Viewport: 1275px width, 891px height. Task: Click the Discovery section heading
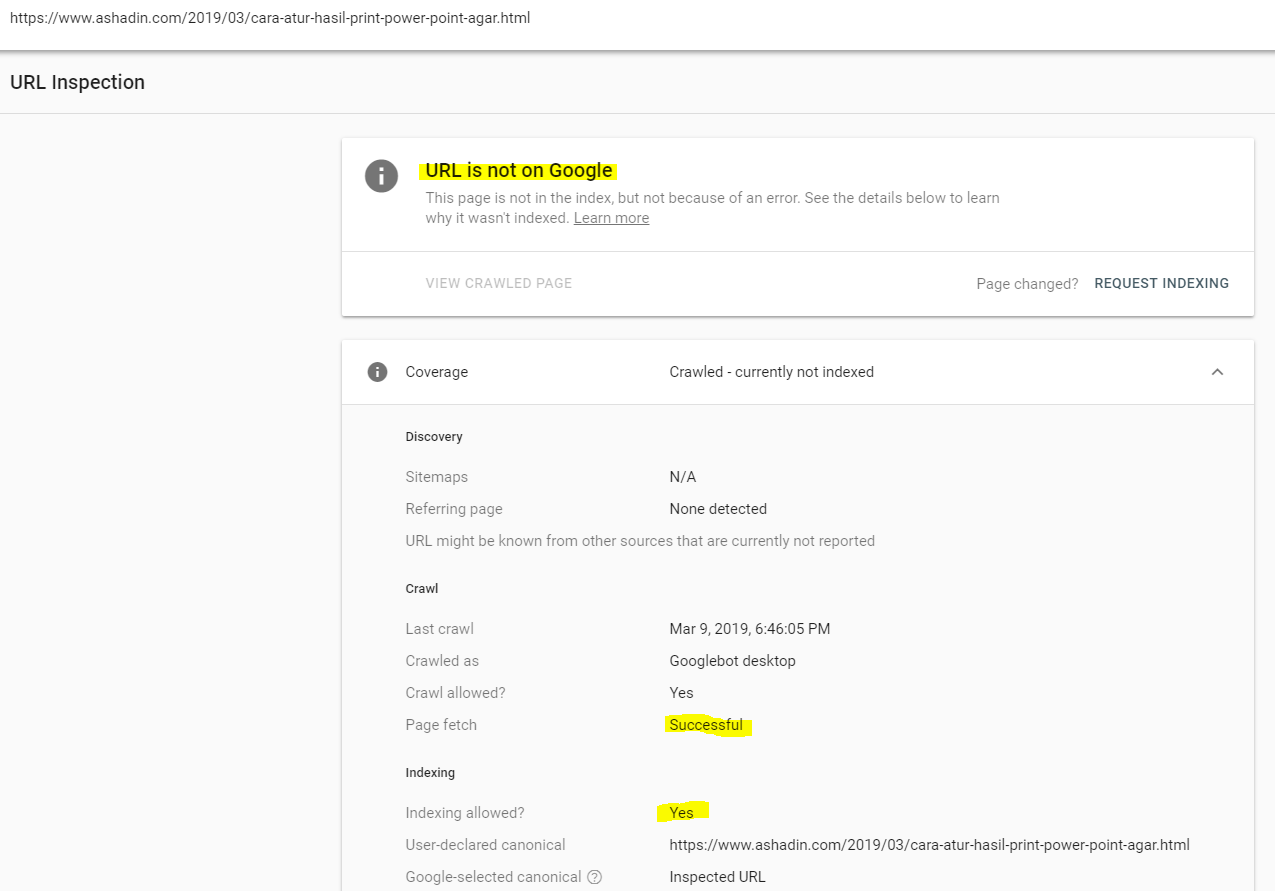(434, 437)
